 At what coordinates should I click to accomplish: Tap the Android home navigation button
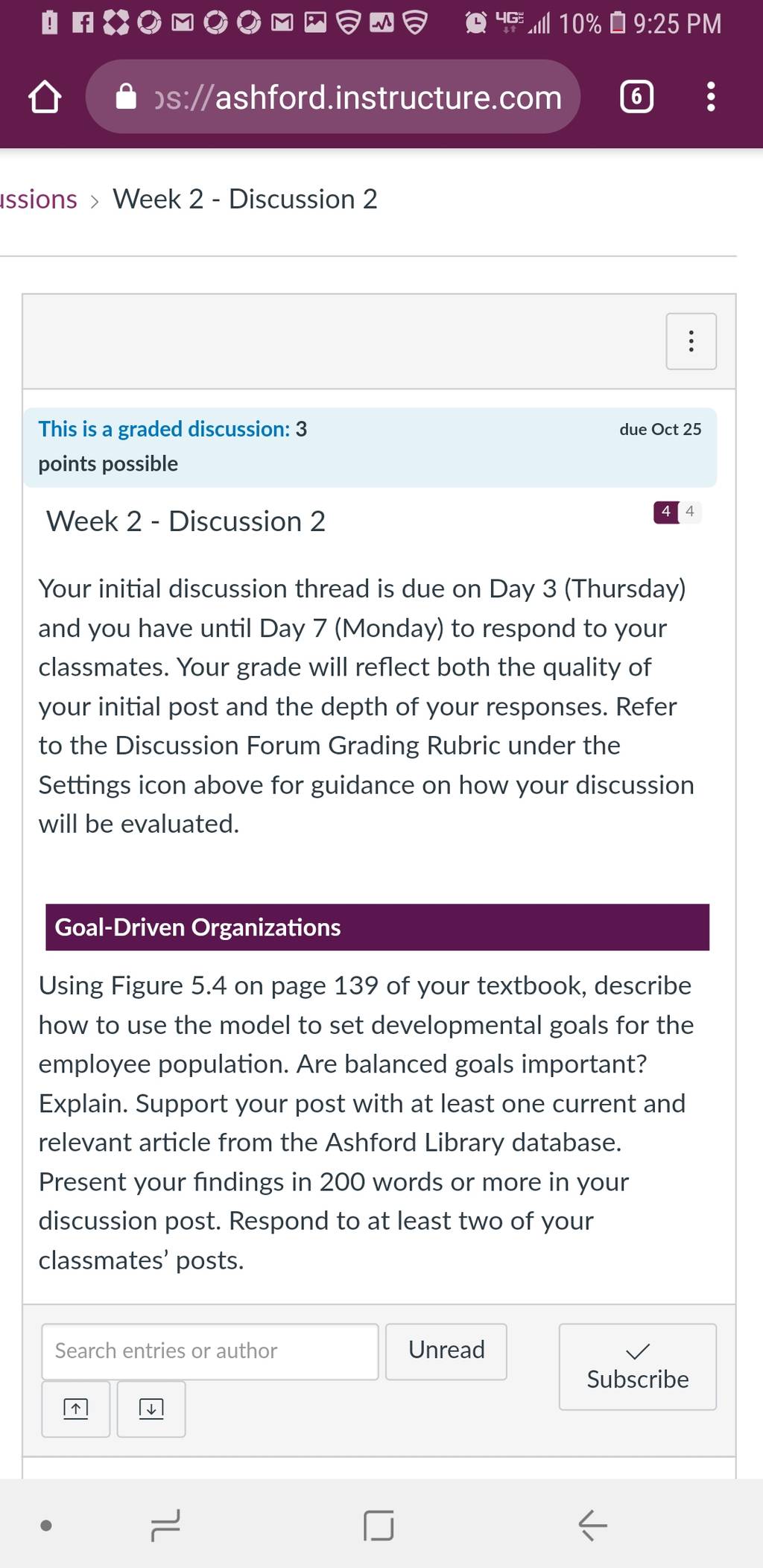[x=379, y=1525]
